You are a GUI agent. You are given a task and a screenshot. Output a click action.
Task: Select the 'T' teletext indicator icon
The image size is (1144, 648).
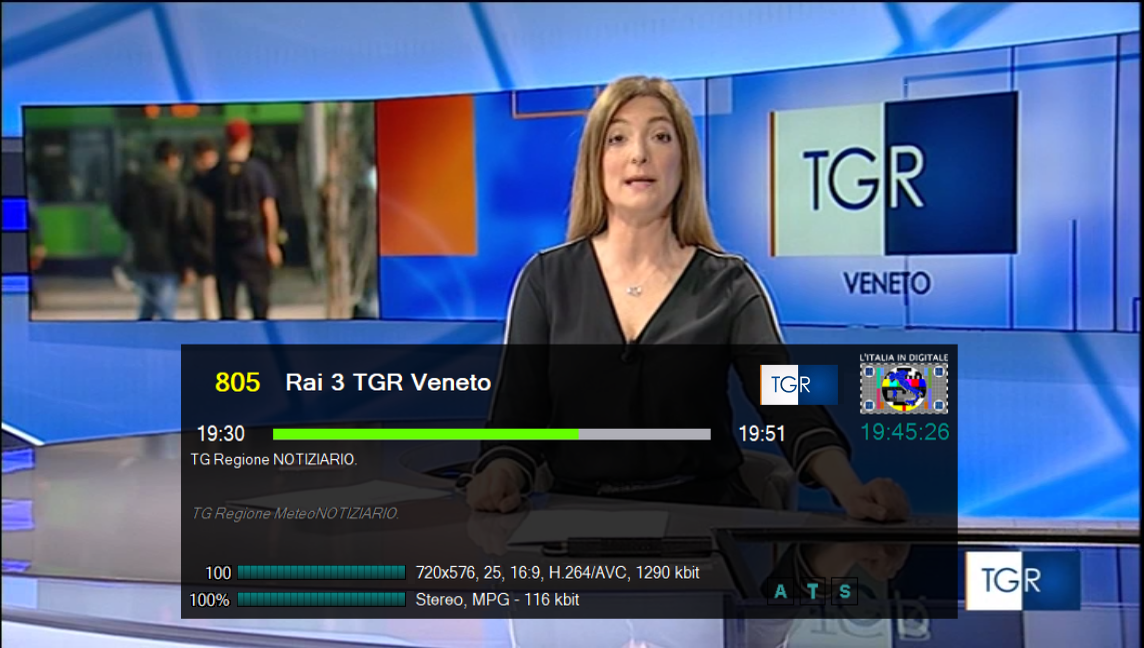point(813,592)
